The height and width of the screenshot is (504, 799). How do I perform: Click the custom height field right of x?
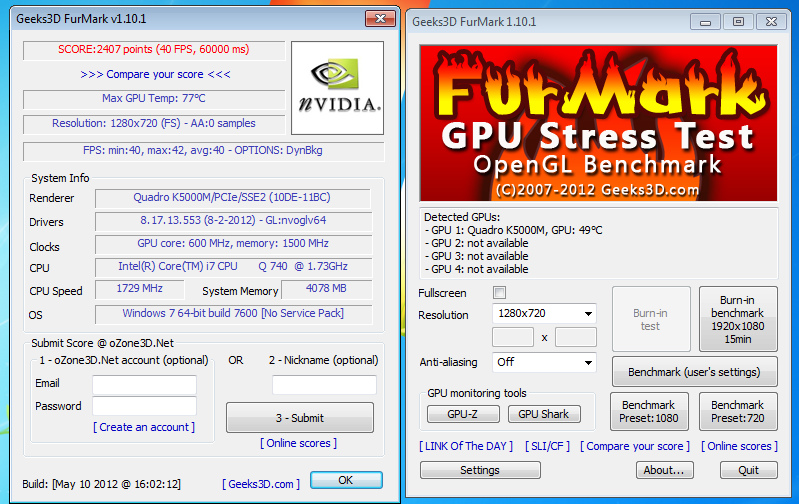point(576,337)
